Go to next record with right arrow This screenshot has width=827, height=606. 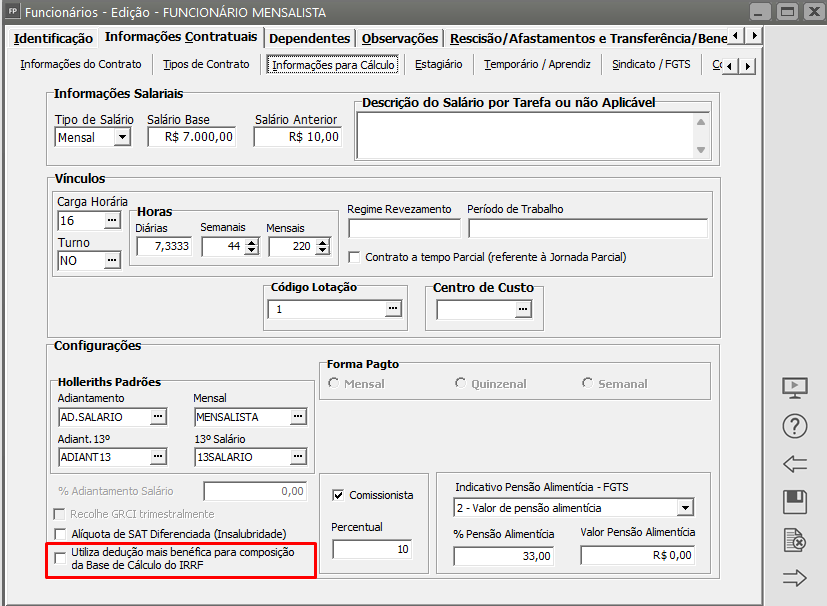tap(794, 577)
